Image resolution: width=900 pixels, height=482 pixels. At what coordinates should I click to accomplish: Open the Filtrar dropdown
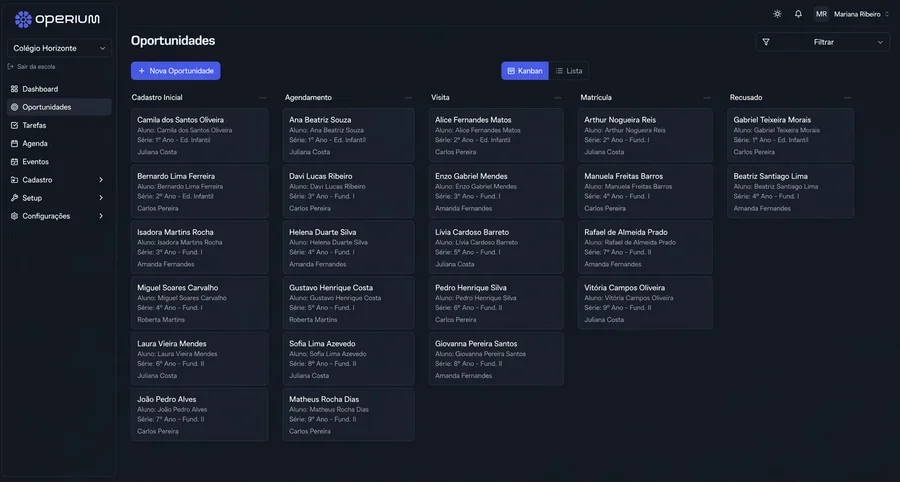pyautogui.click(x=823, y=42)
